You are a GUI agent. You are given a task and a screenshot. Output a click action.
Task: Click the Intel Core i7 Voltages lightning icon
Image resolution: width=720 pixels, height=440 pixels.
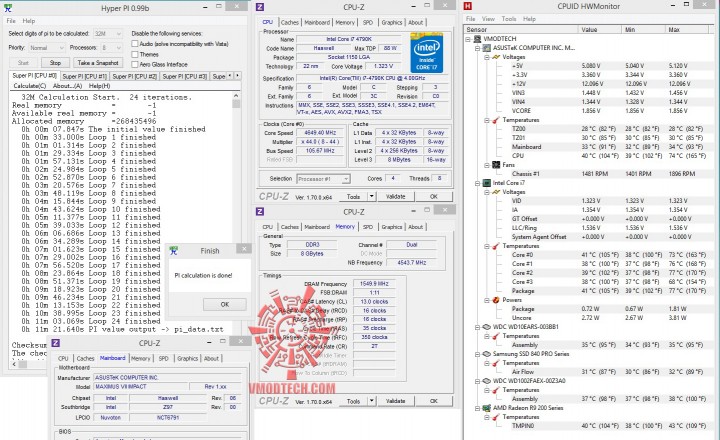496,192
